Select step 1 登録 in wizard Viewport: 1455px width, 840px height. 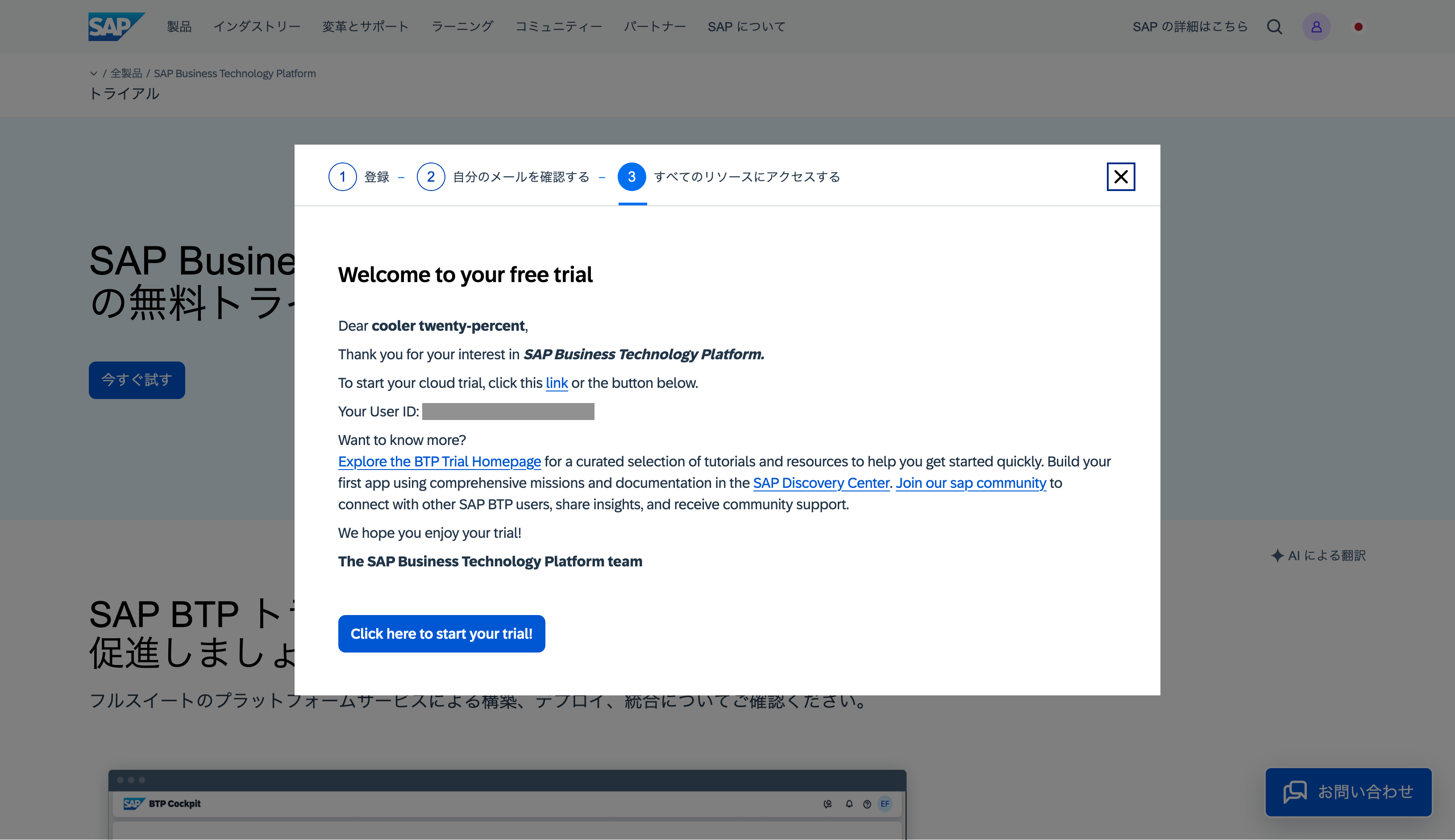pos(343,177)
